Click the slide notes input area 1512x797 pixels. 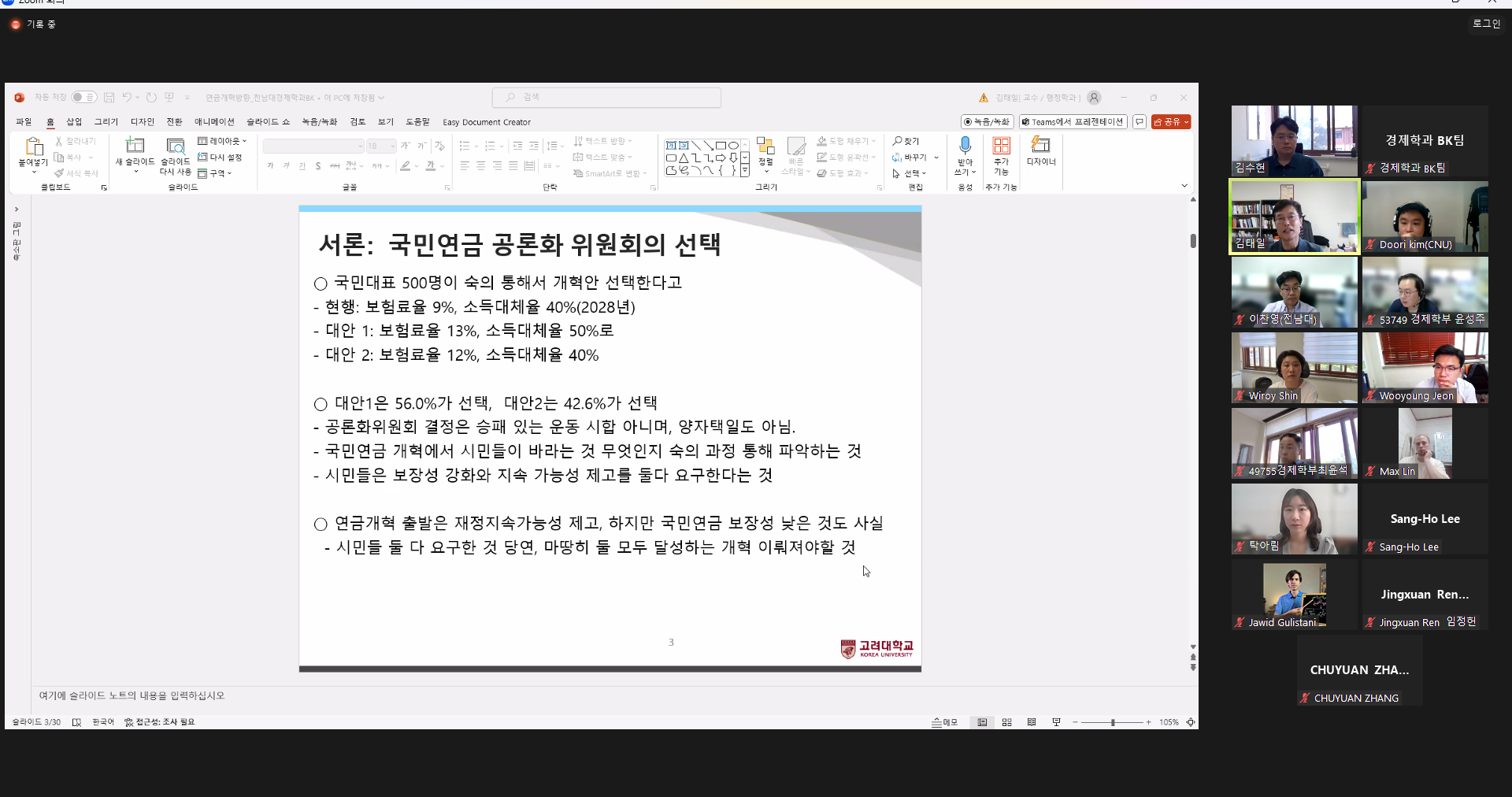pyautogui.click(x=610, y=695)
